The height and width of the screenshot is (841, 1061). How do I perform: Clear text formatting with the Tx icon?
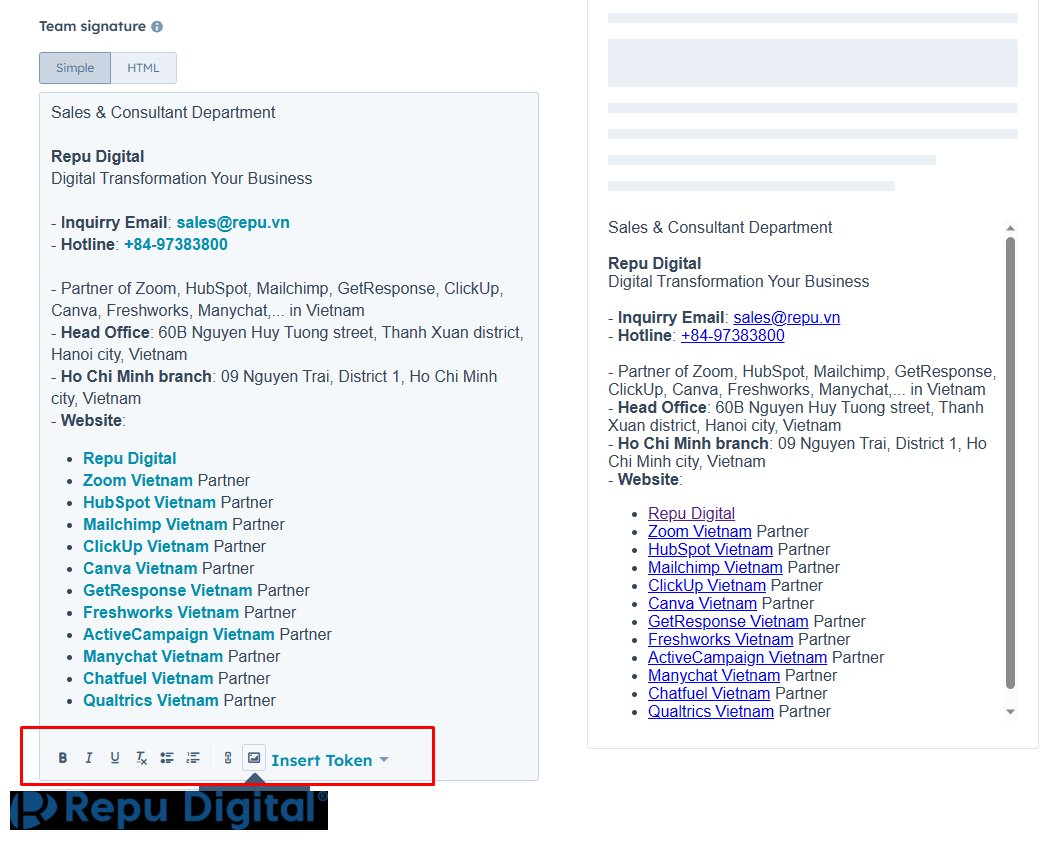(x=141, y=758)
